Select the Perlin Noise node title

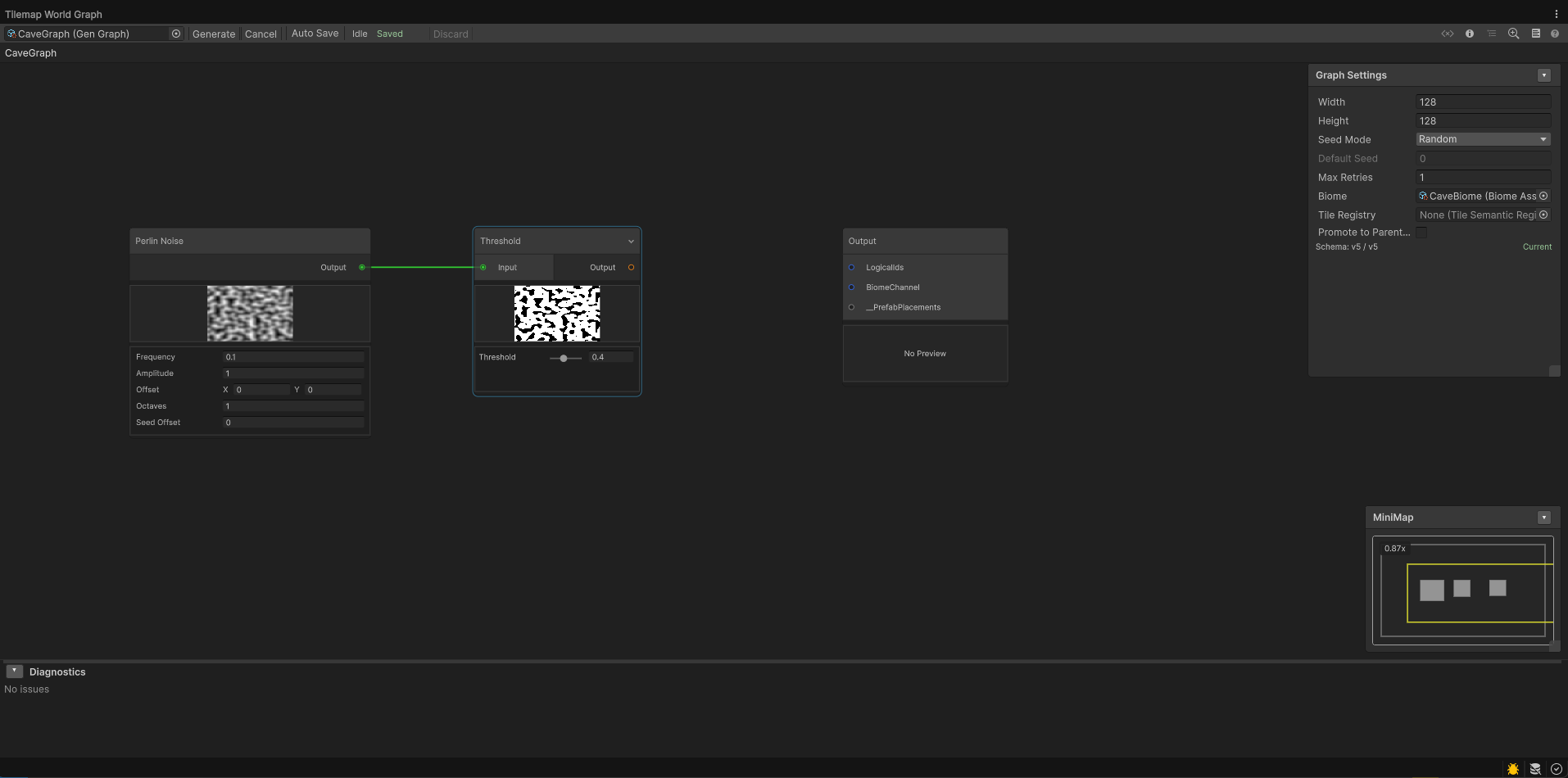point(159,241)
